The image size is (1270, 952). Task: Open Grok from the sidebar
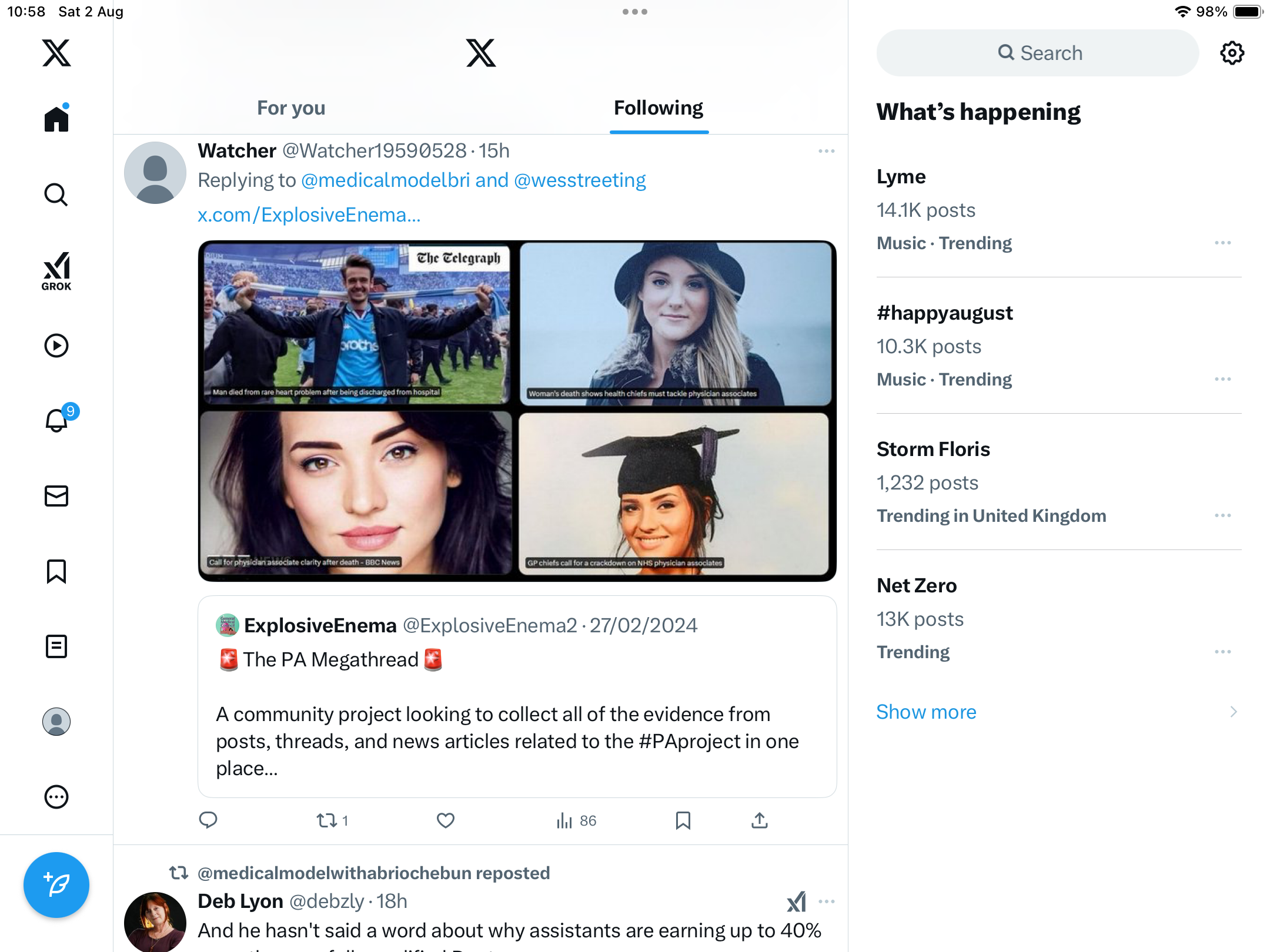56,271
